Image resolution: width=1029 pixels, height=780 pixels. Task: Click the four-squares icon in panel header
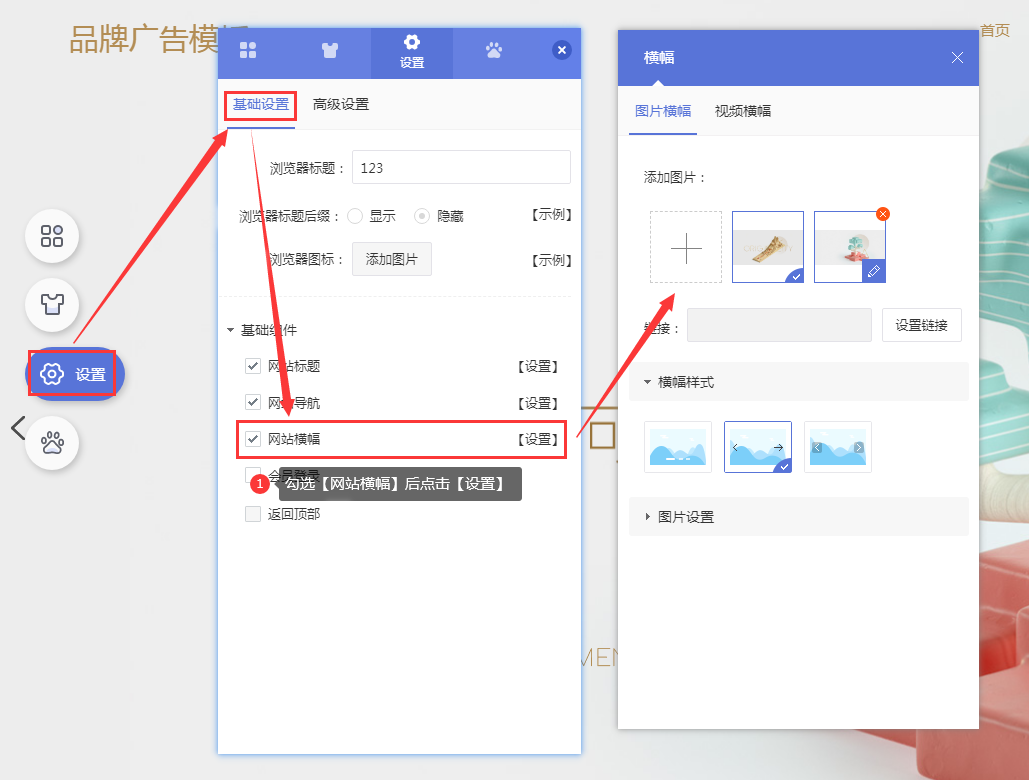(x=248, y=51)
